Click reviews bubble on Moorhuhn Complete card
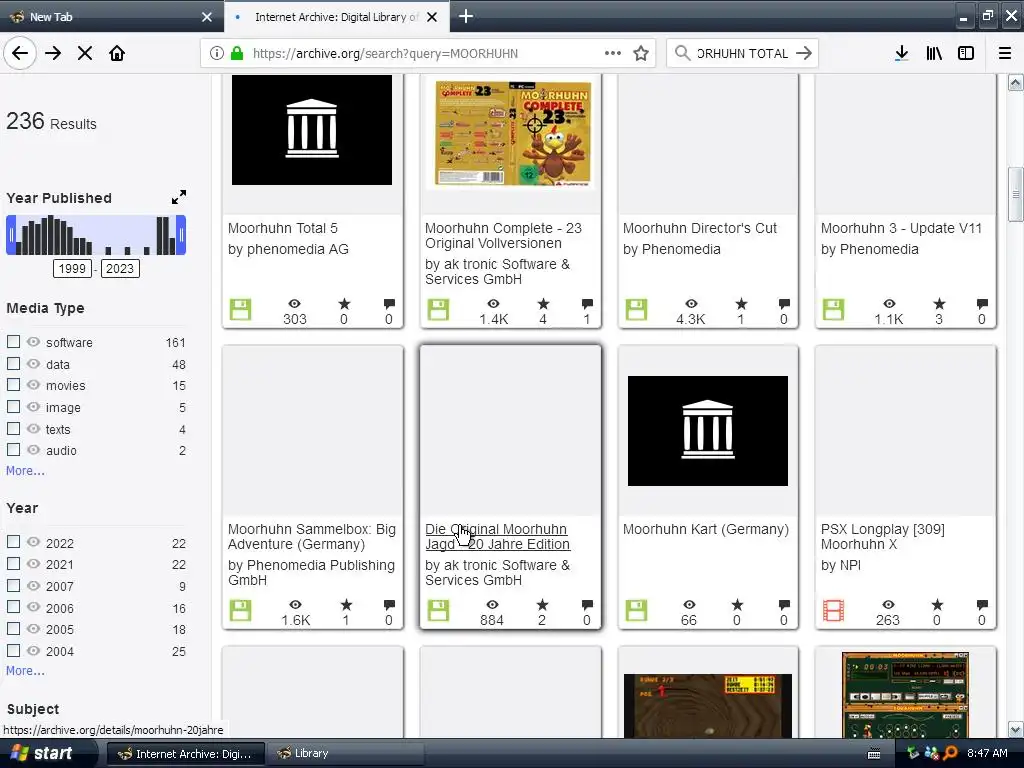 click(587, 304)
